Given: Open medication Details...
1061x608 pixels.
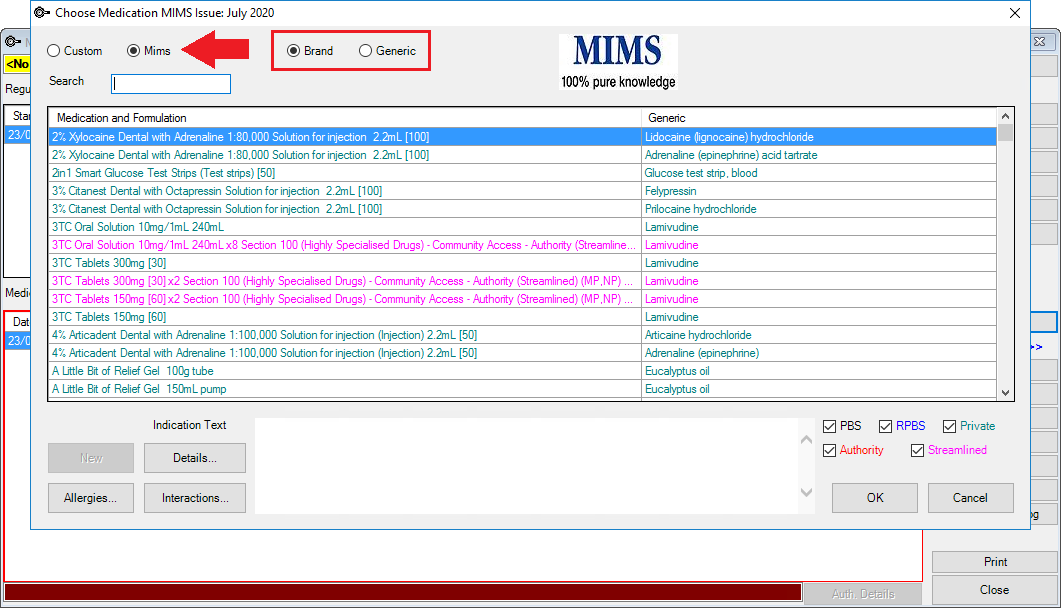Looking at the screenshot, I should pyautogui.click(x=195, y=458).
